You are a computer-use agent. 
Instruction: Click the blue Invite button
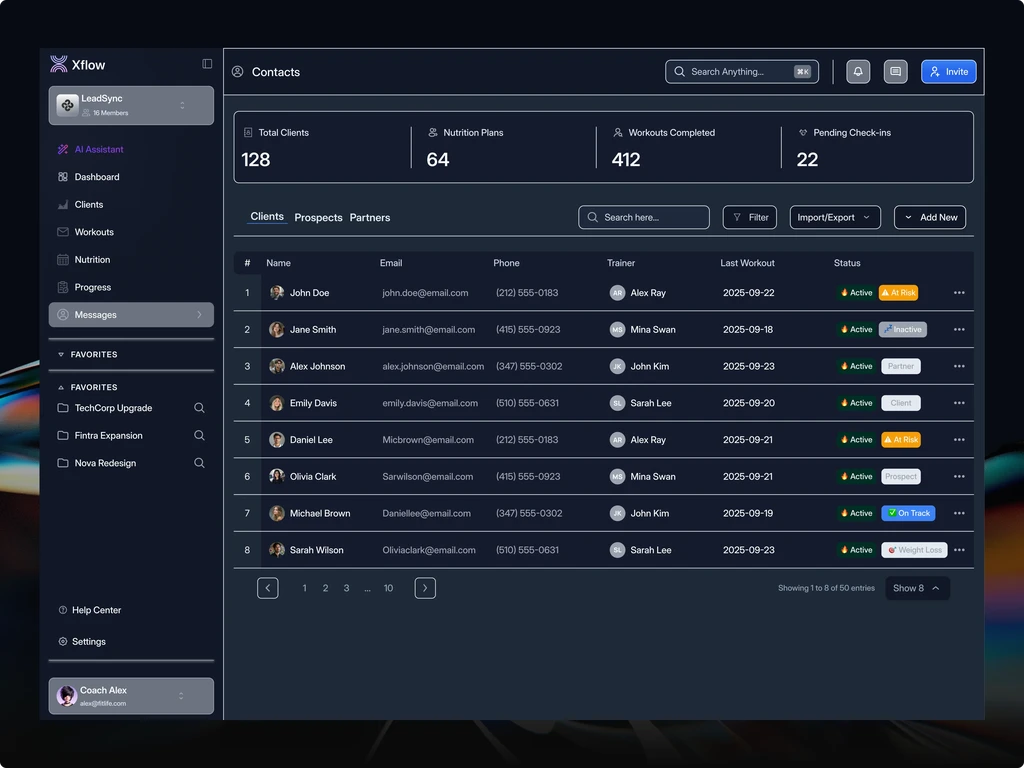(x=948, y=72)
